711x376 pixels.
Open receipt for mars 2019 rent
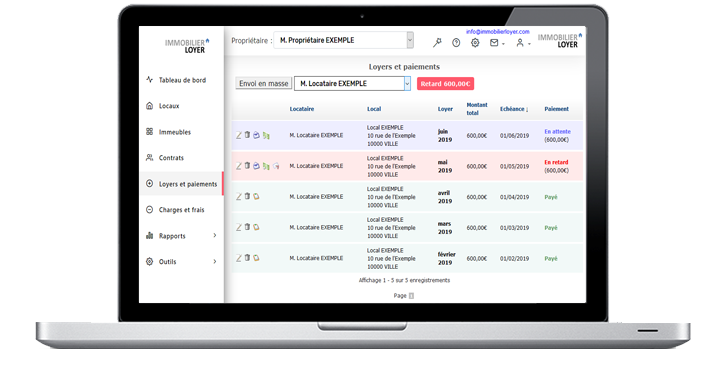coord(256,227)
